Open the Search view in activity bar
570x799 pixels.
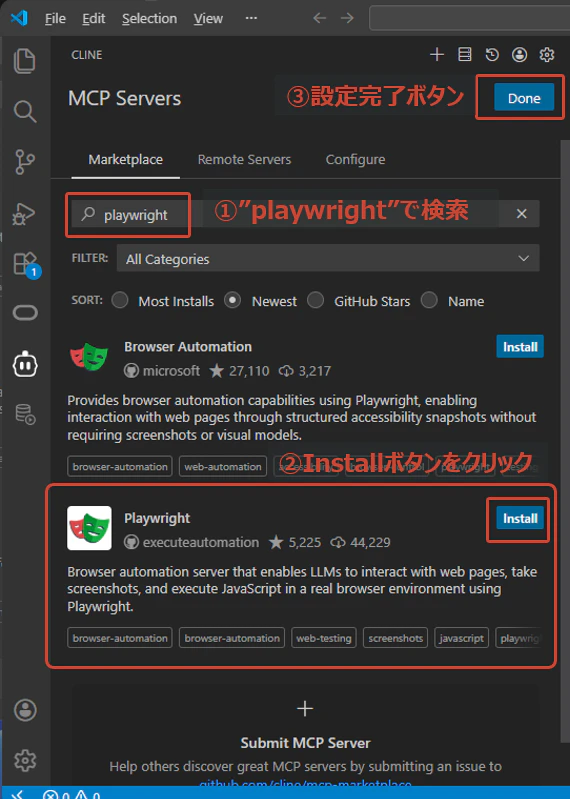[24, 111]
